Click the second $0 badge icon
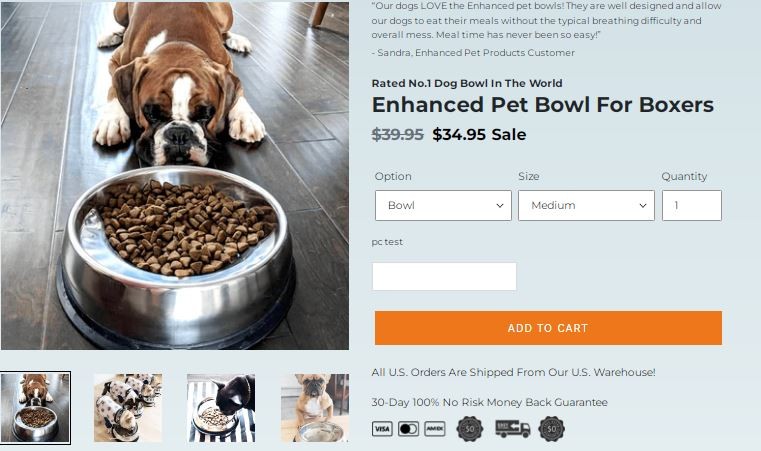The height and width of the screenshot is (451, 761). (551, 429)
